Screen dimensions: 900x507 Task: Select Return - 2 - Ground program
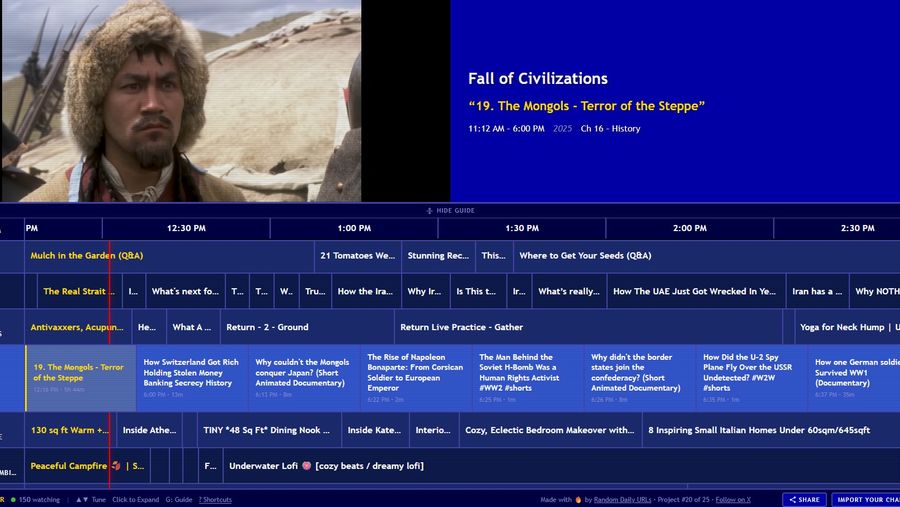307,327
